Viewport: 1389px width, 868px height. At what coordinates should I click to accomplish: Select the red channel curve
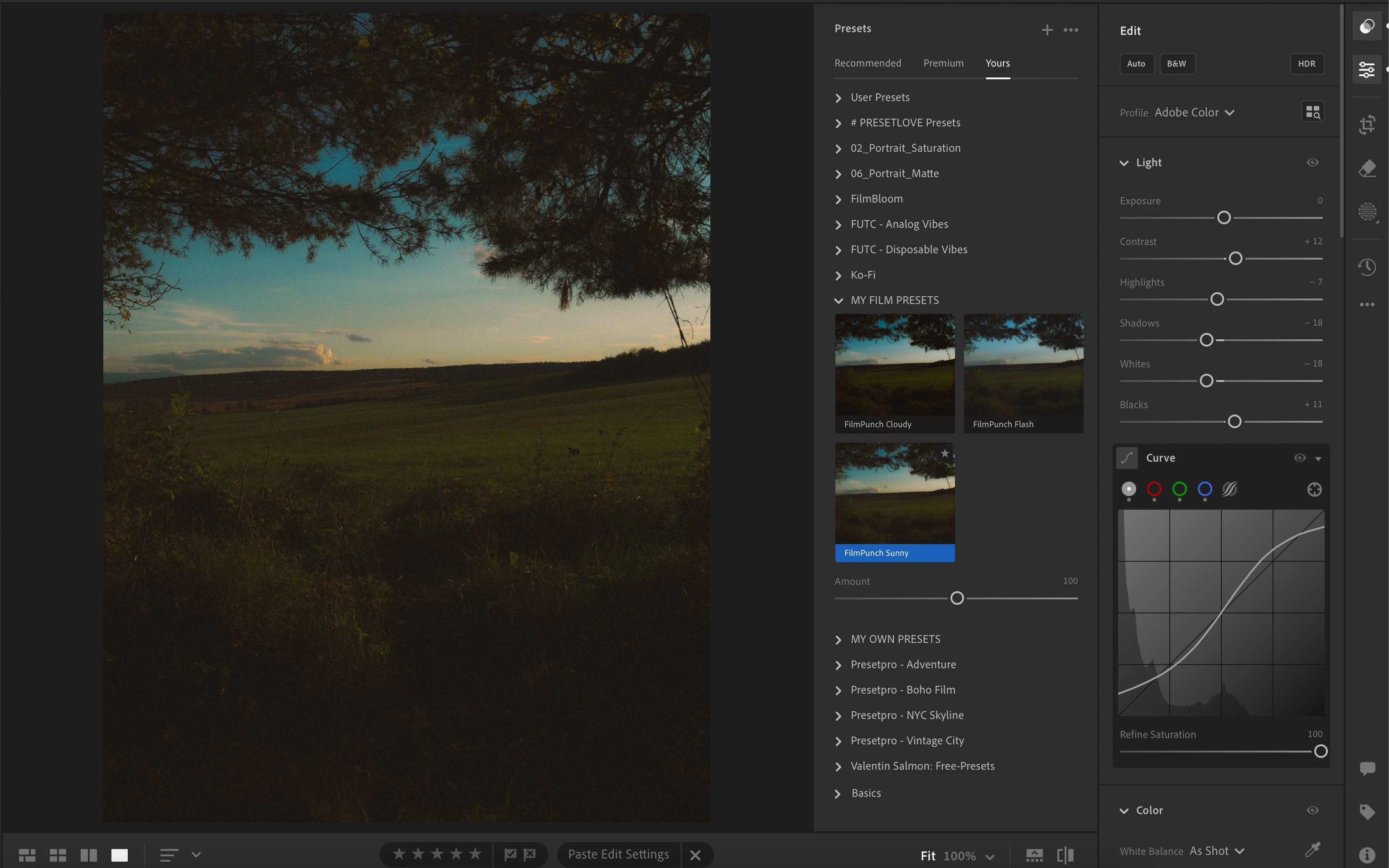click(x=1154, y=489)
